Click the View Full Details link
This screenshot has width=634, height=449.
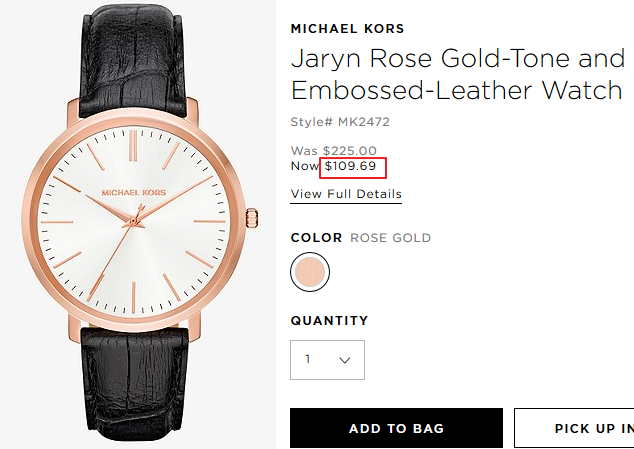click(346, 194)
